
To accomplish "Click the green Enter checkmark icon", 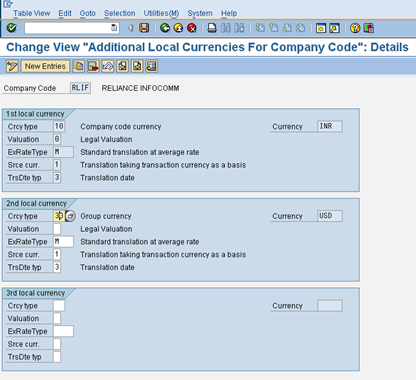I will (12, 28).
